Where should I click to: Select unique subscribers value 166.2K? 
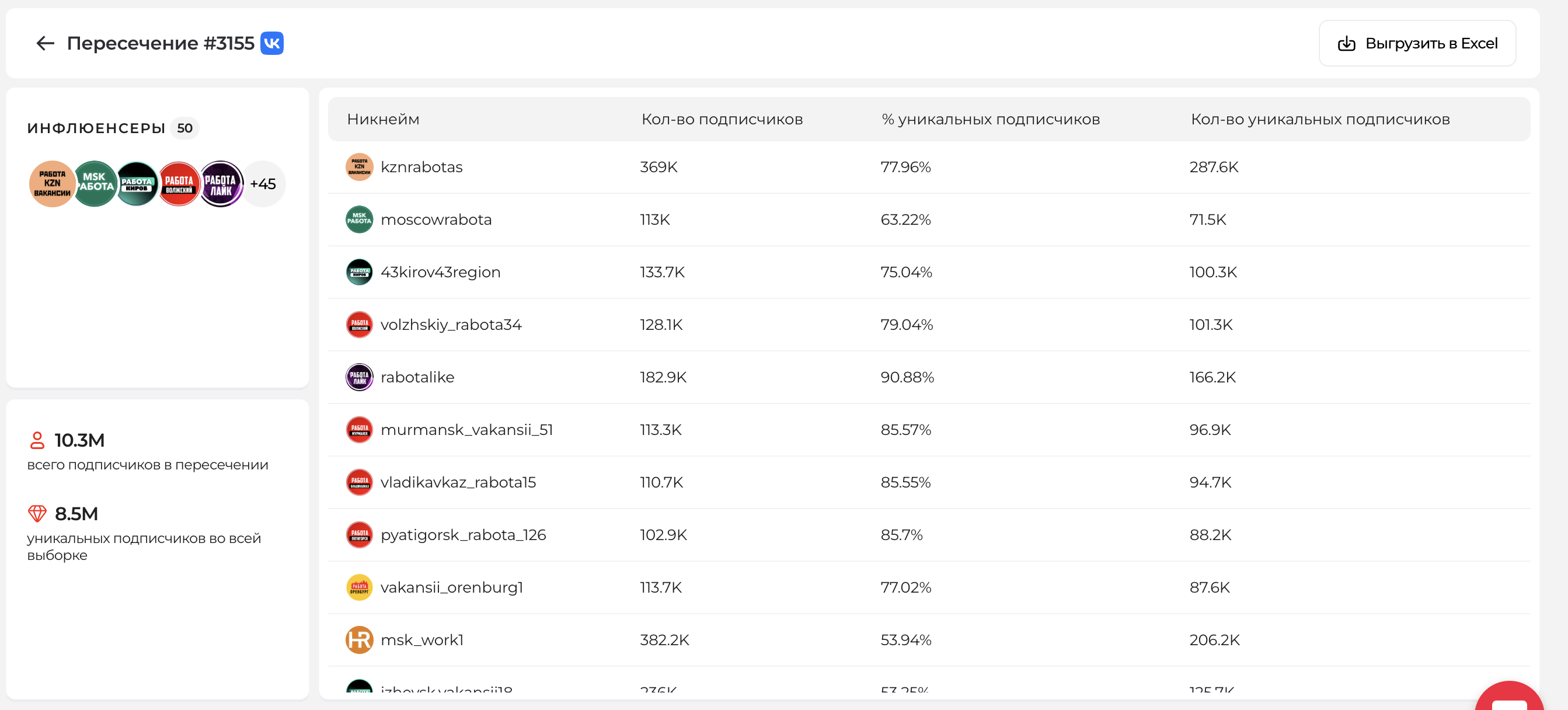pos(1212,377)
